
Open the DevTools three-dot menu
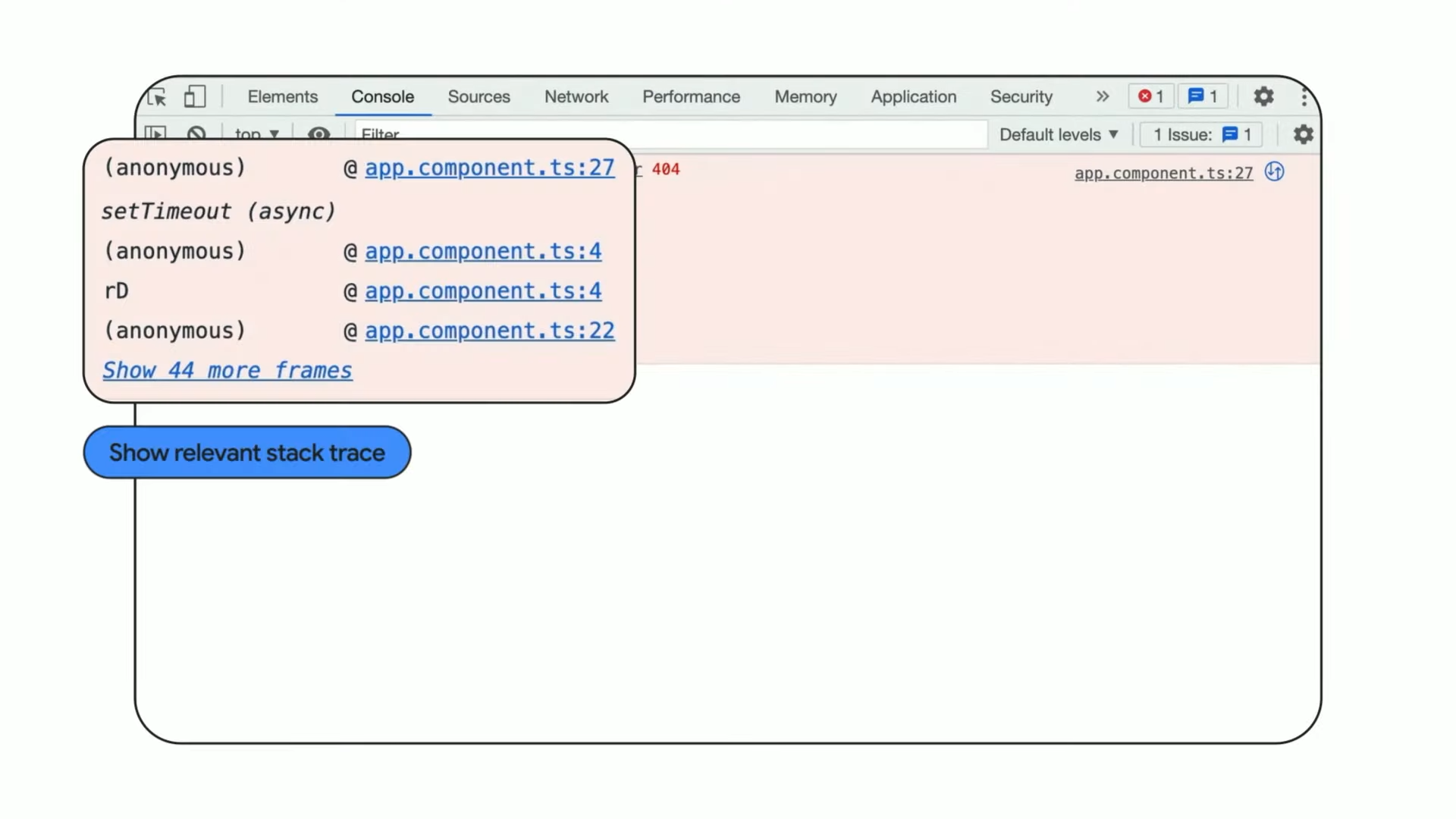click(x=1304, y=96)
